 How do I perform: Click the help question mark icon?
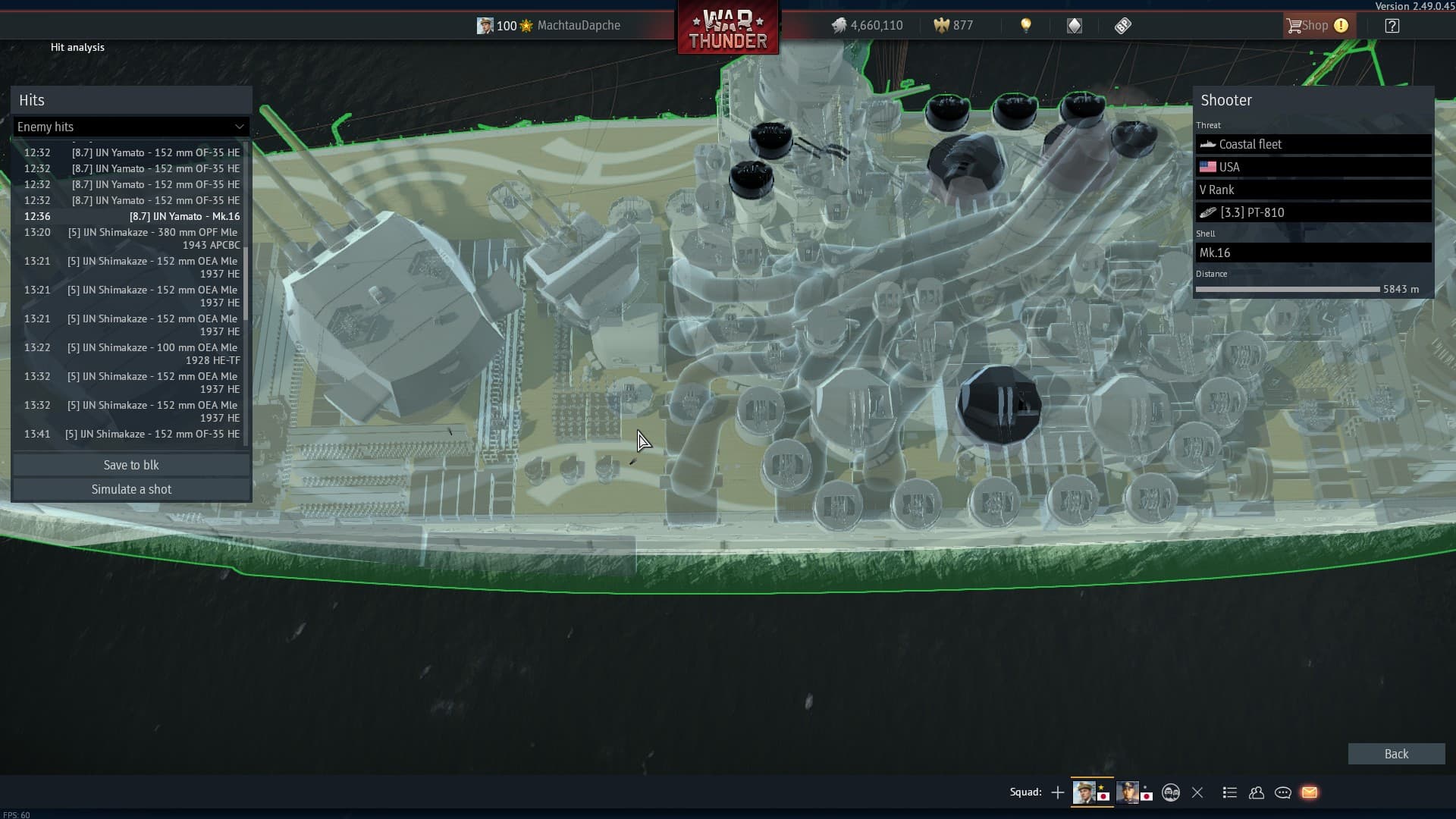tap(1392, 26)
